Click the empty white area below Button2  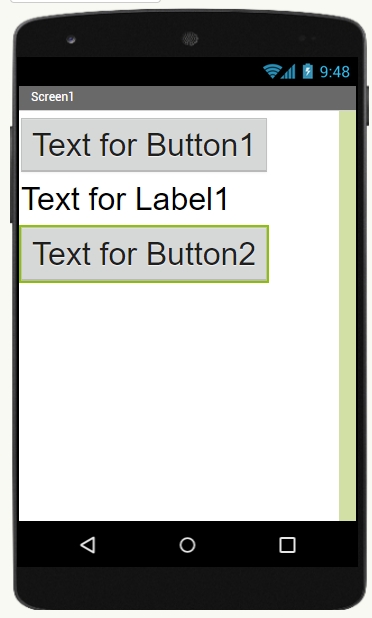point(179,401)
